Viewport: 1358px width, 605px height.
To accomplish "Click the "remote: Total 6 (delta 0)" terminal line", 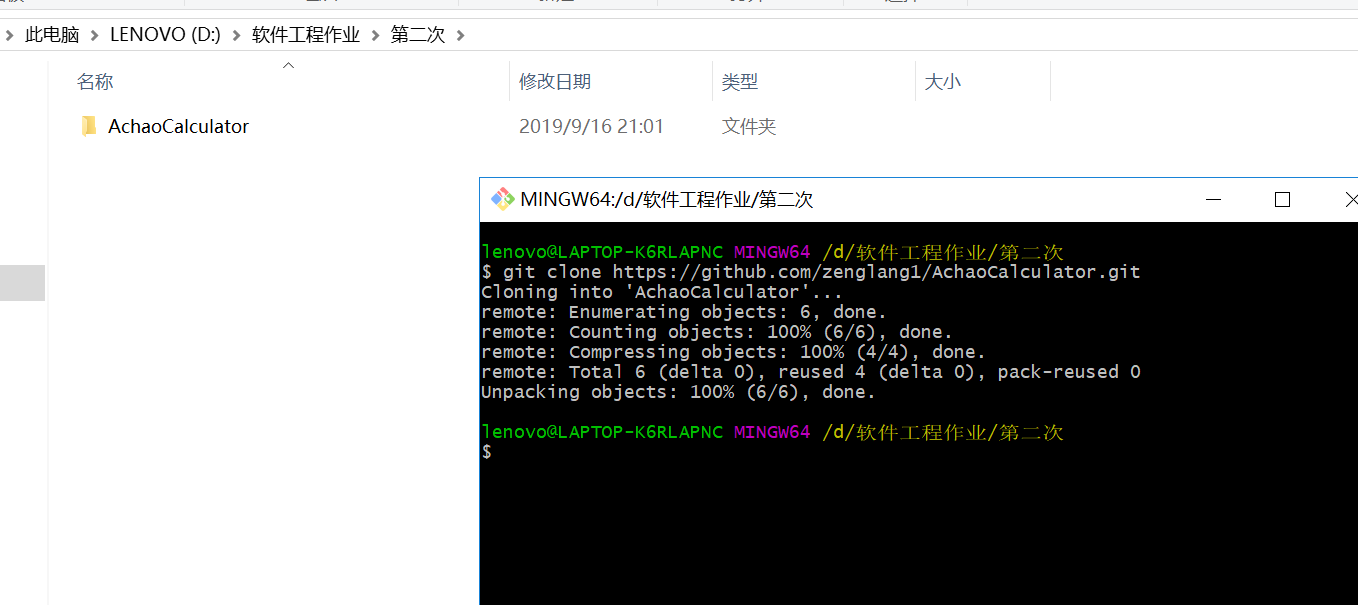I will click(x=811, y=372).
